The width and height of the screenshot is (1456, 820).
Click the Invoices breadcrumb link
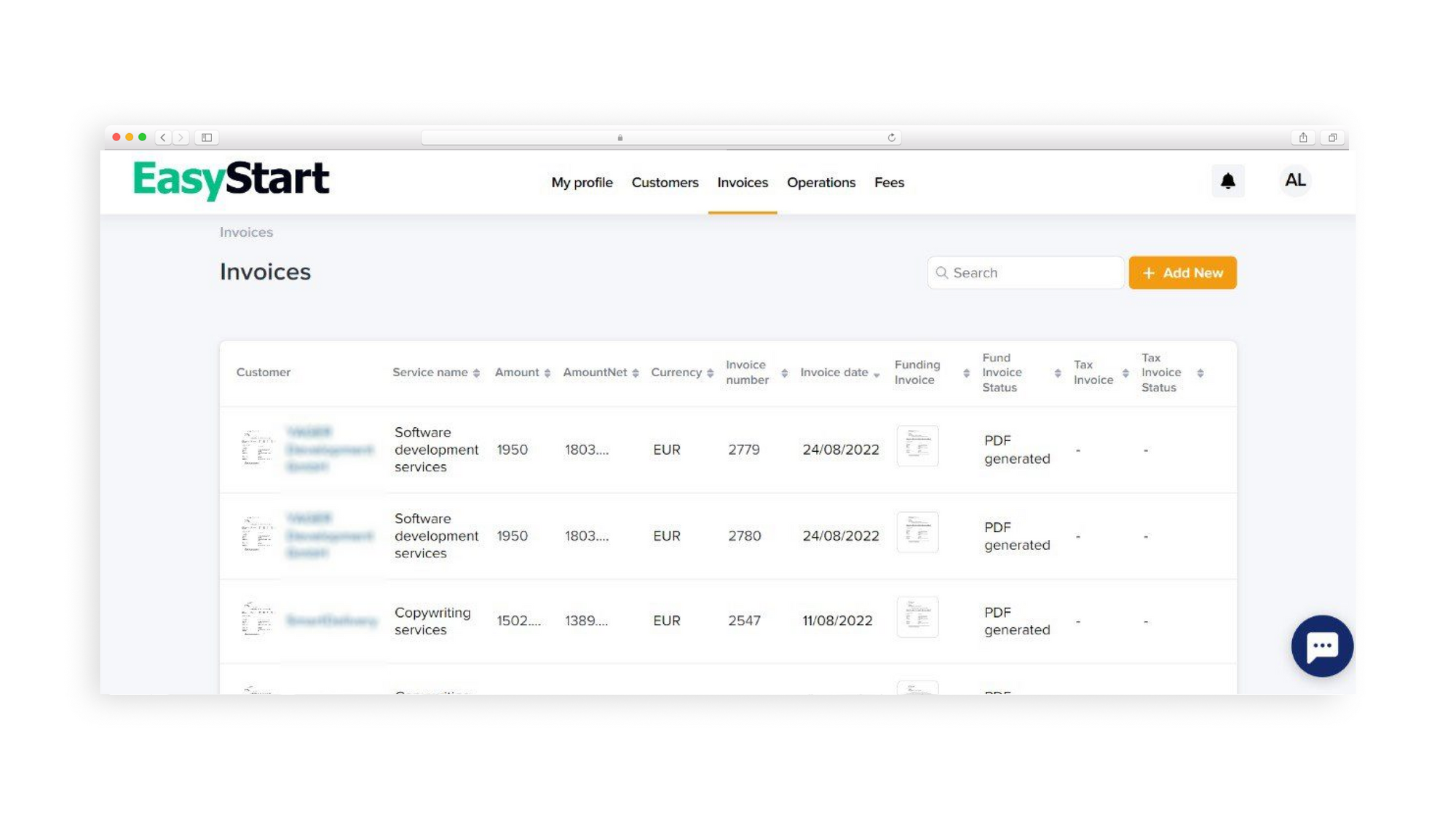246,232
